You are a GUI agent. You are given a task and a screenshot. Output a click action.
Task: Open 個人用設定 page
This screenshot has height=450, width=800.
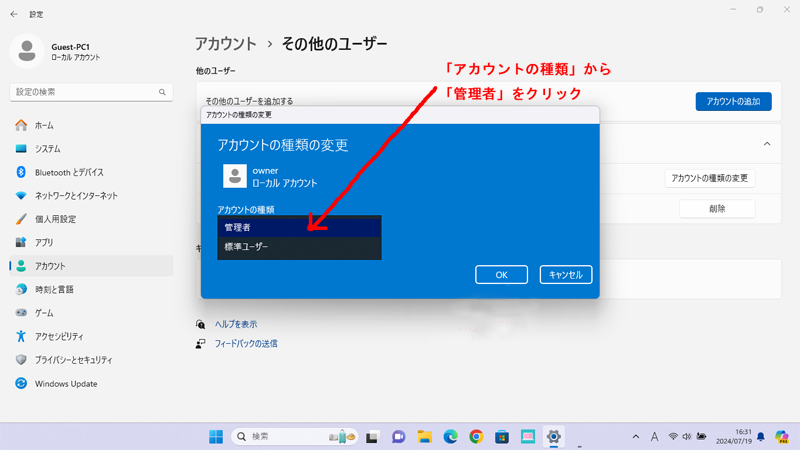coord(55,219)
